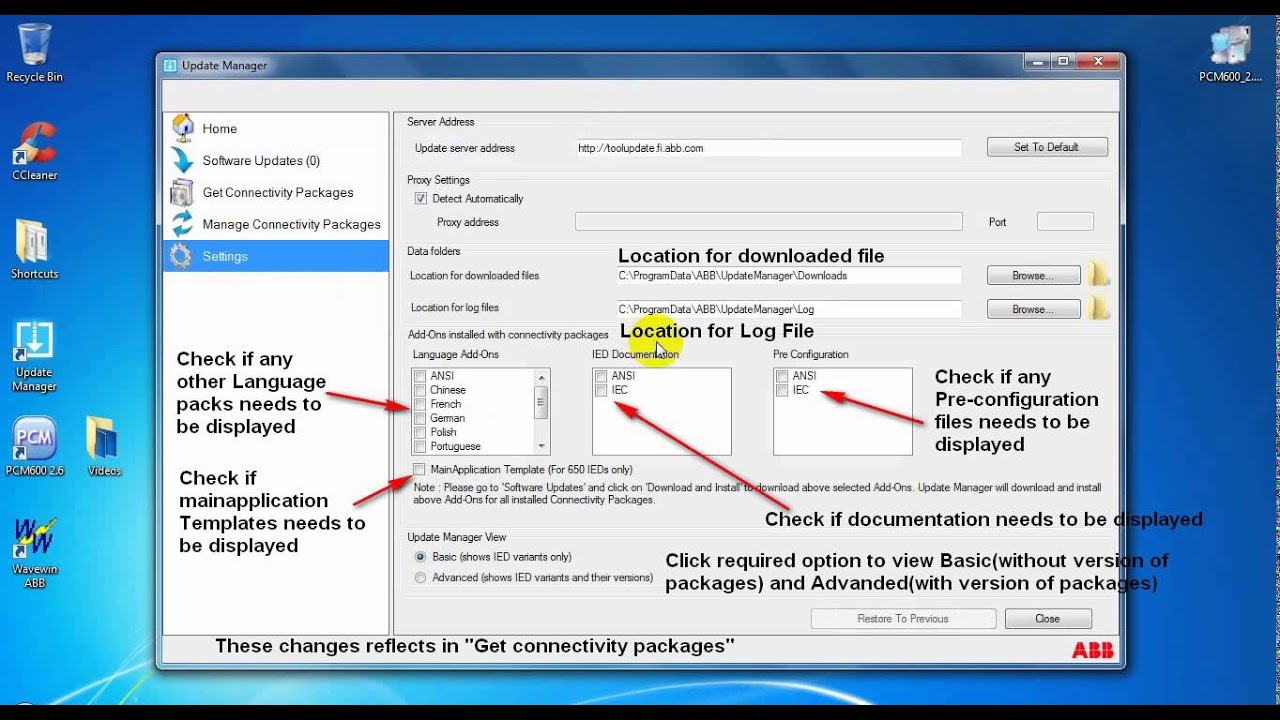Check ANSI under Pre Configuration

(782, 376)
